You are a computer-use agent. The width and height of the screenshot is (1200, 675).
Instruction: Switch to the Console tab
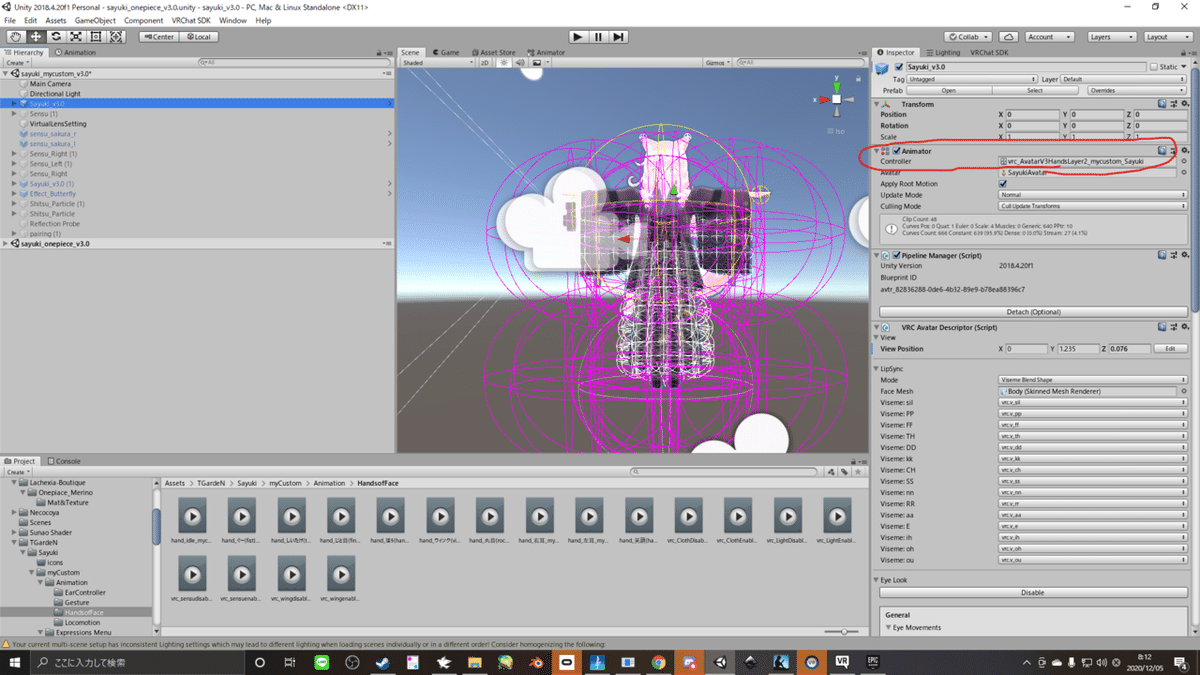click(64, 461)
